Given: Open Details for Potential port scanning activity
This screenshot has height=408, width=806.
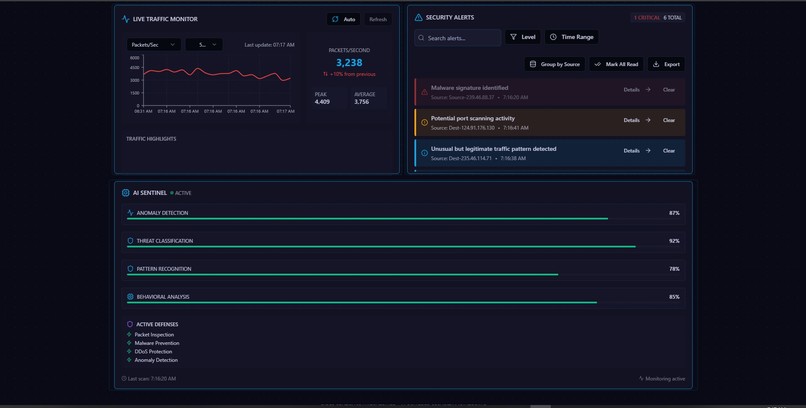Looking at the screenshot, I should [x=637, y=120].
